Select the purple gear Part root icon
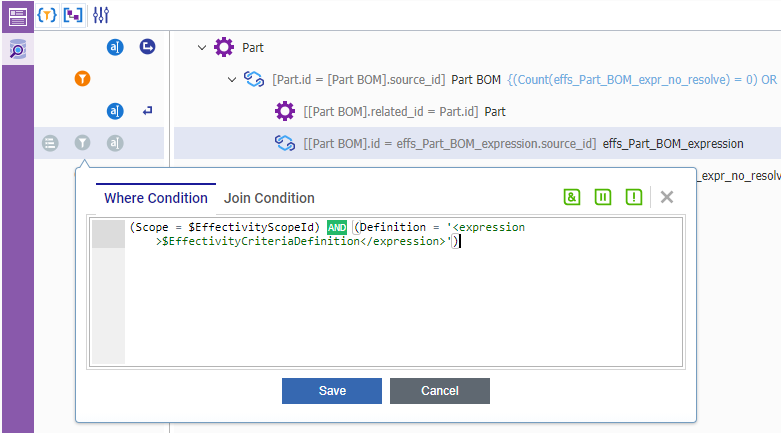Viewport: 781px width, 433px height. [x=224, y=47]
